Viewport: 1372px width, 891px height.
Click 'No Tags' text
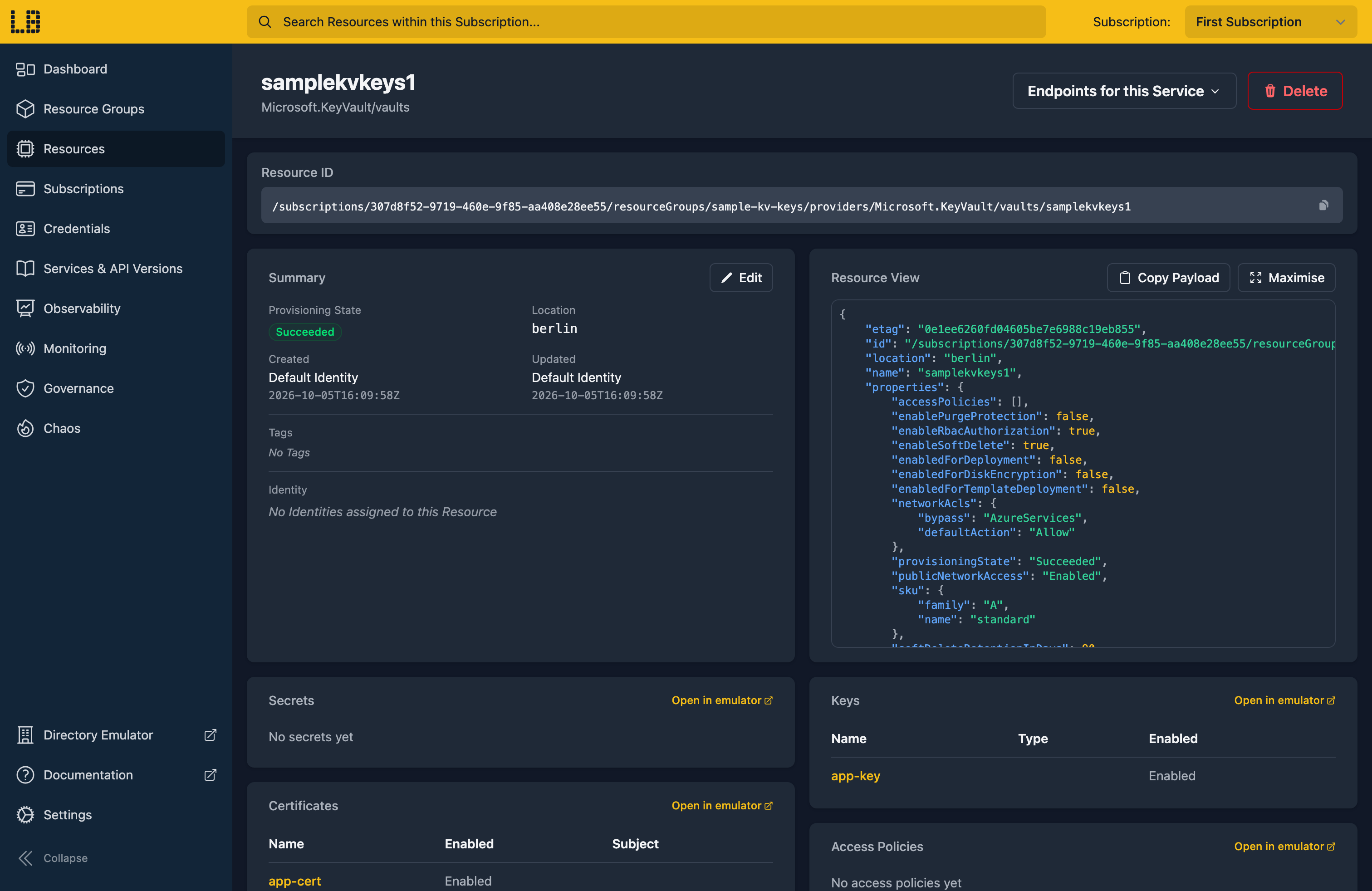click(289, 452)
